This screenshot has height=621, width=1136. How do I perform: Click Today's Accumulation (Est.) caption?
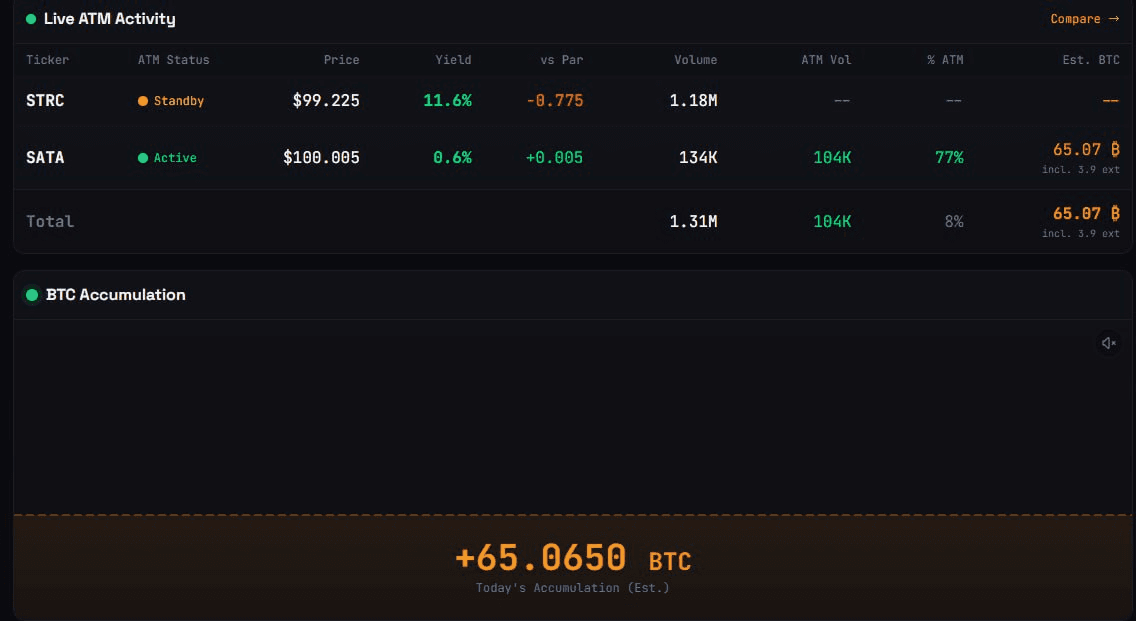(x=572, y=588)
